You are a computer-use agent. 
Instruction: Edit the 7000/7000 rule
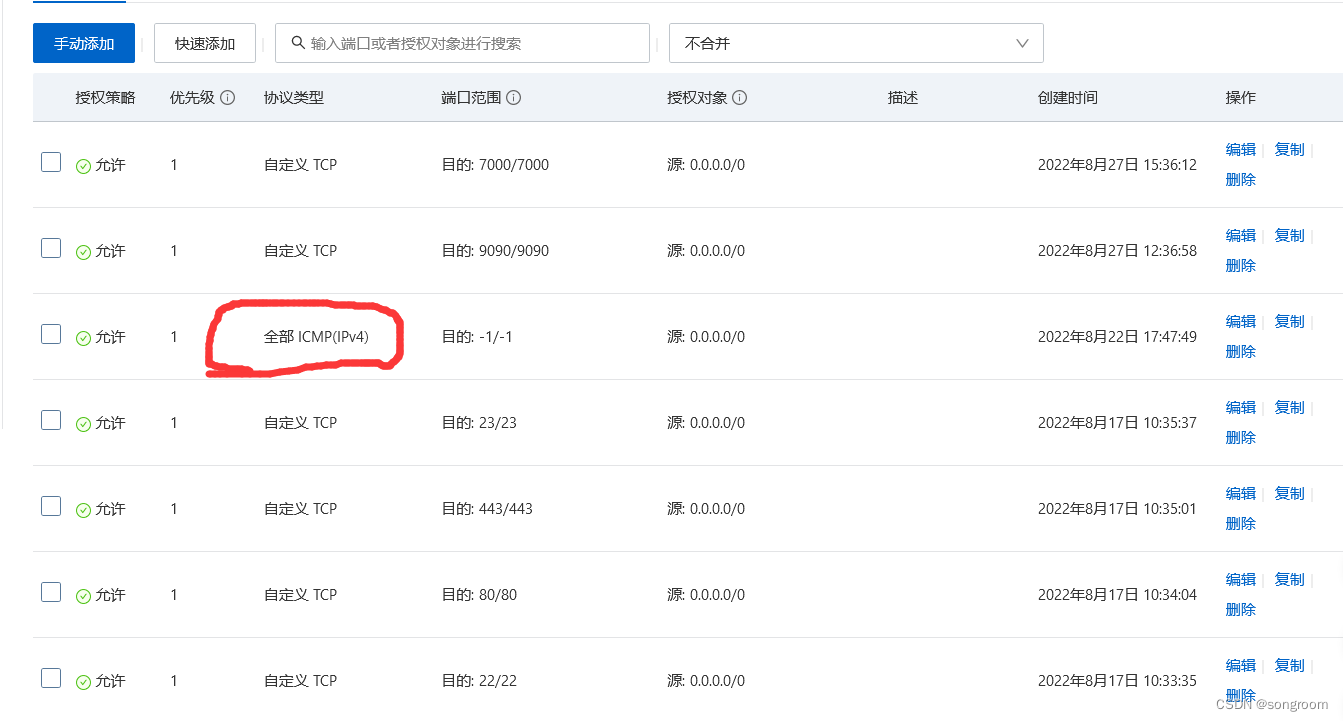(1241, 150)
